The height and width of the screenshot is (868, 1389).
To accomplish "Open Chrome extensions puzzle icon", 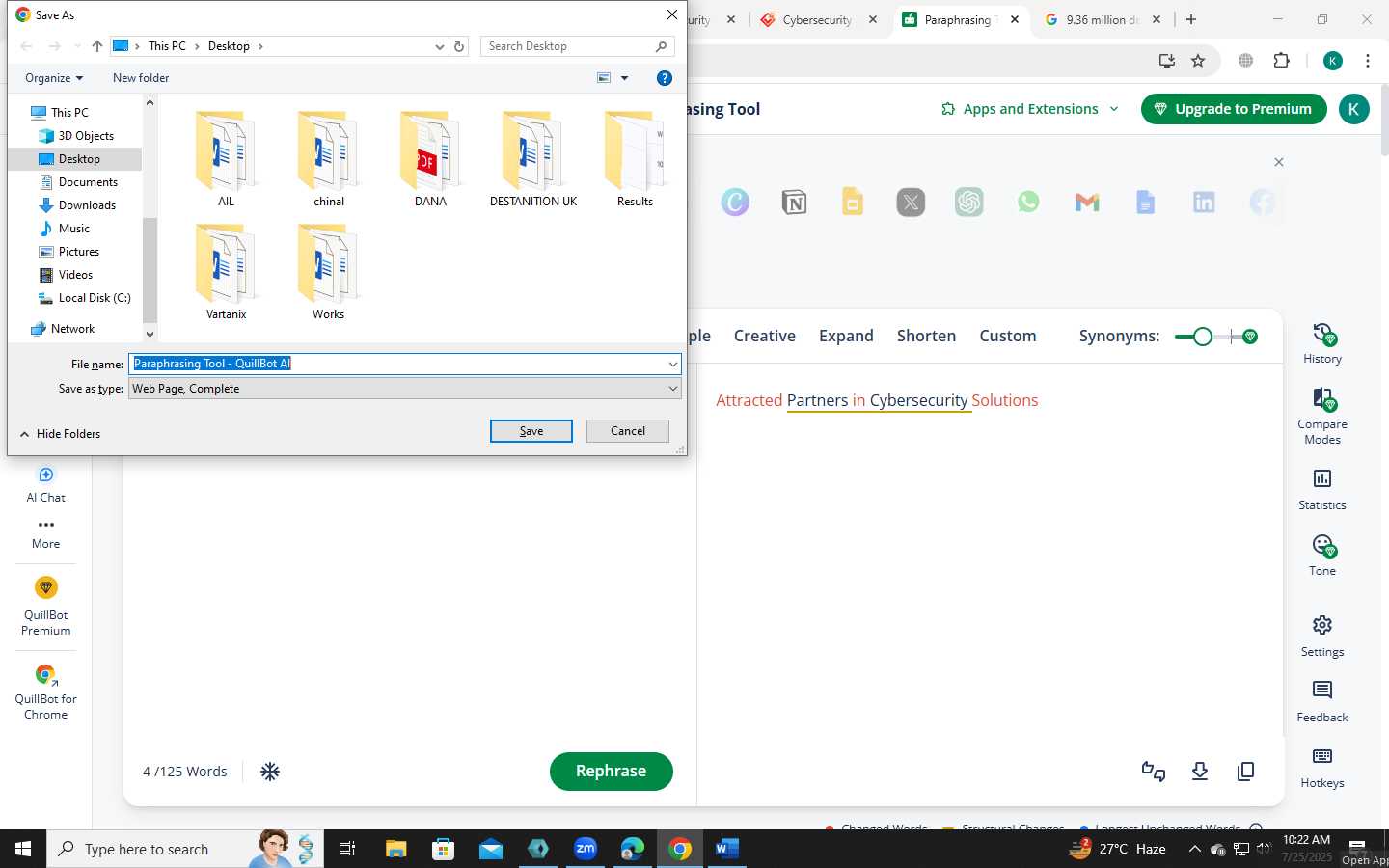I will pyautogui.click(x=1281, y=61).
